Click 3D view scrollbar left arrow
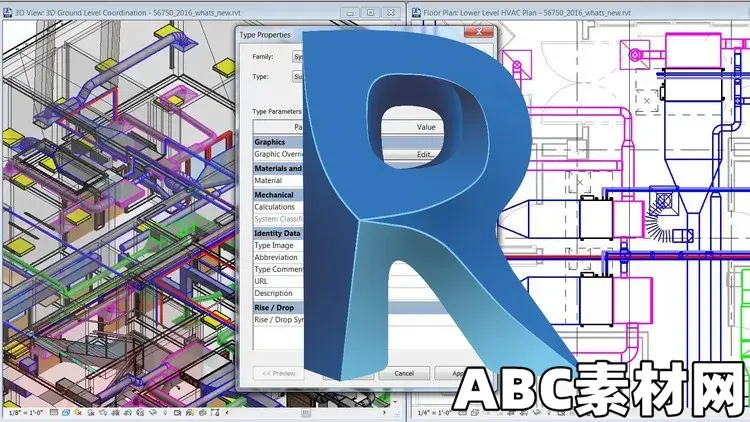 click(227, 412)
